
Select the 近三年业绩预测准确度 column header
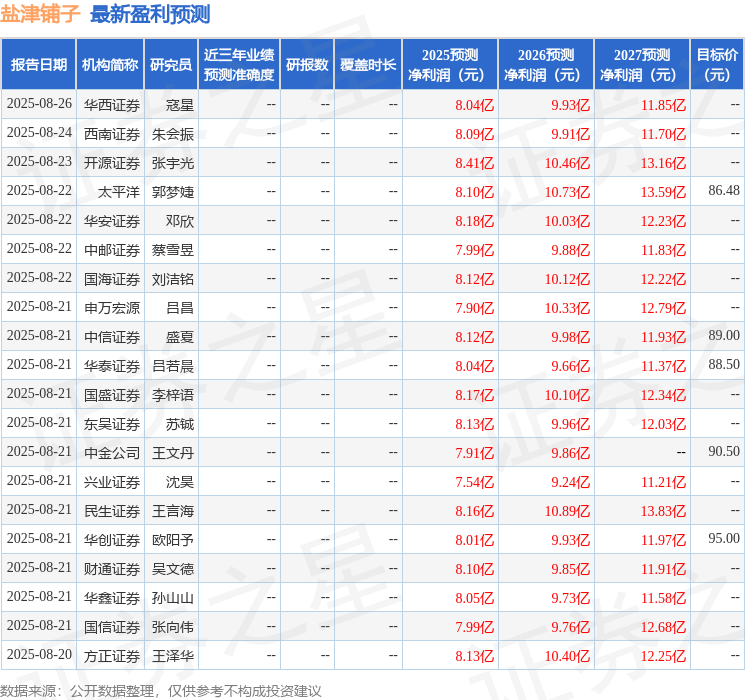(239, 64)
